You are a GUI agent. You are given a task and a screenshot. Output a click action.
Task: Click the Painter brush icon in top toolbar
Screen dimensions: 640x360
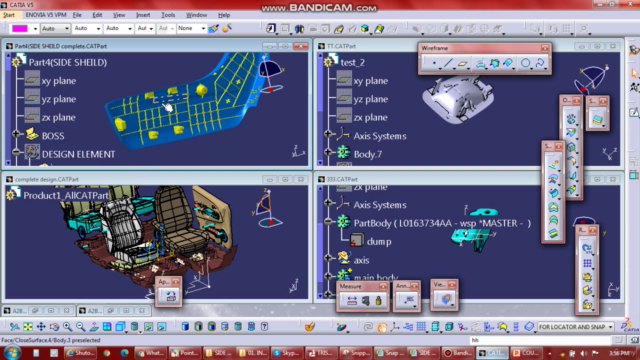point(213,28)
